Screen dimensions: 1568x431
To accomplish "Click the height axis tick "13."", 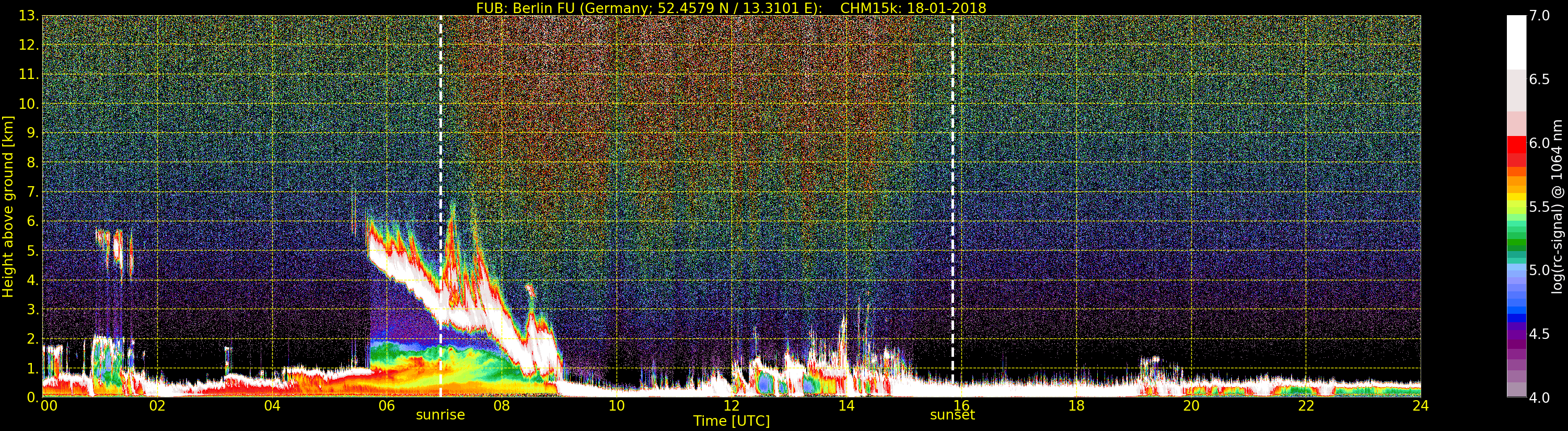I will (x=29, y=16).
